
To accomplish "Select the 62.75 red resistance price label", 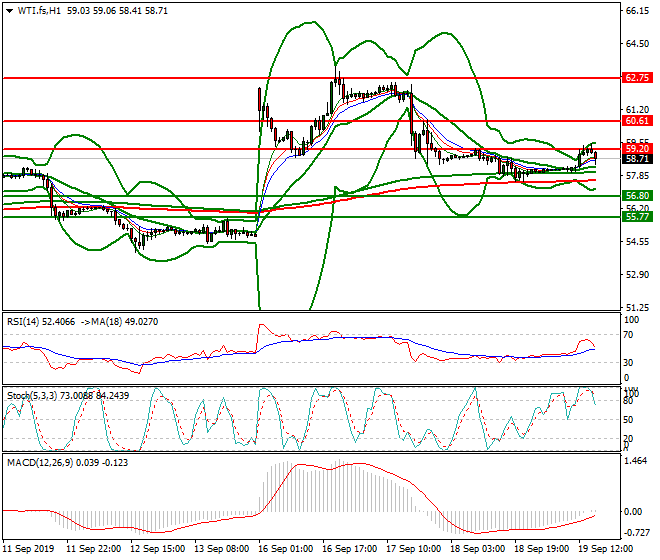I will tap(637, 78).
